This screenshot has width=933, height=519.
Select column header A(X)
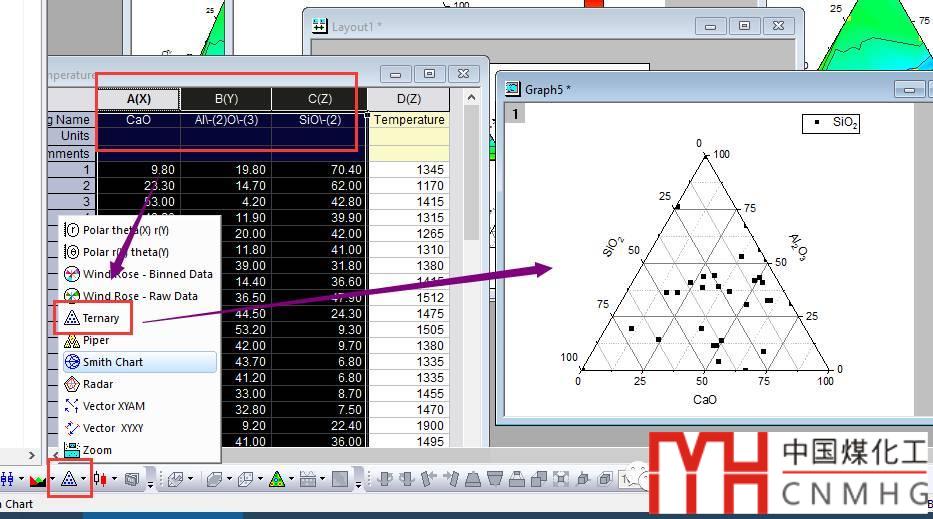coord(138,99)
